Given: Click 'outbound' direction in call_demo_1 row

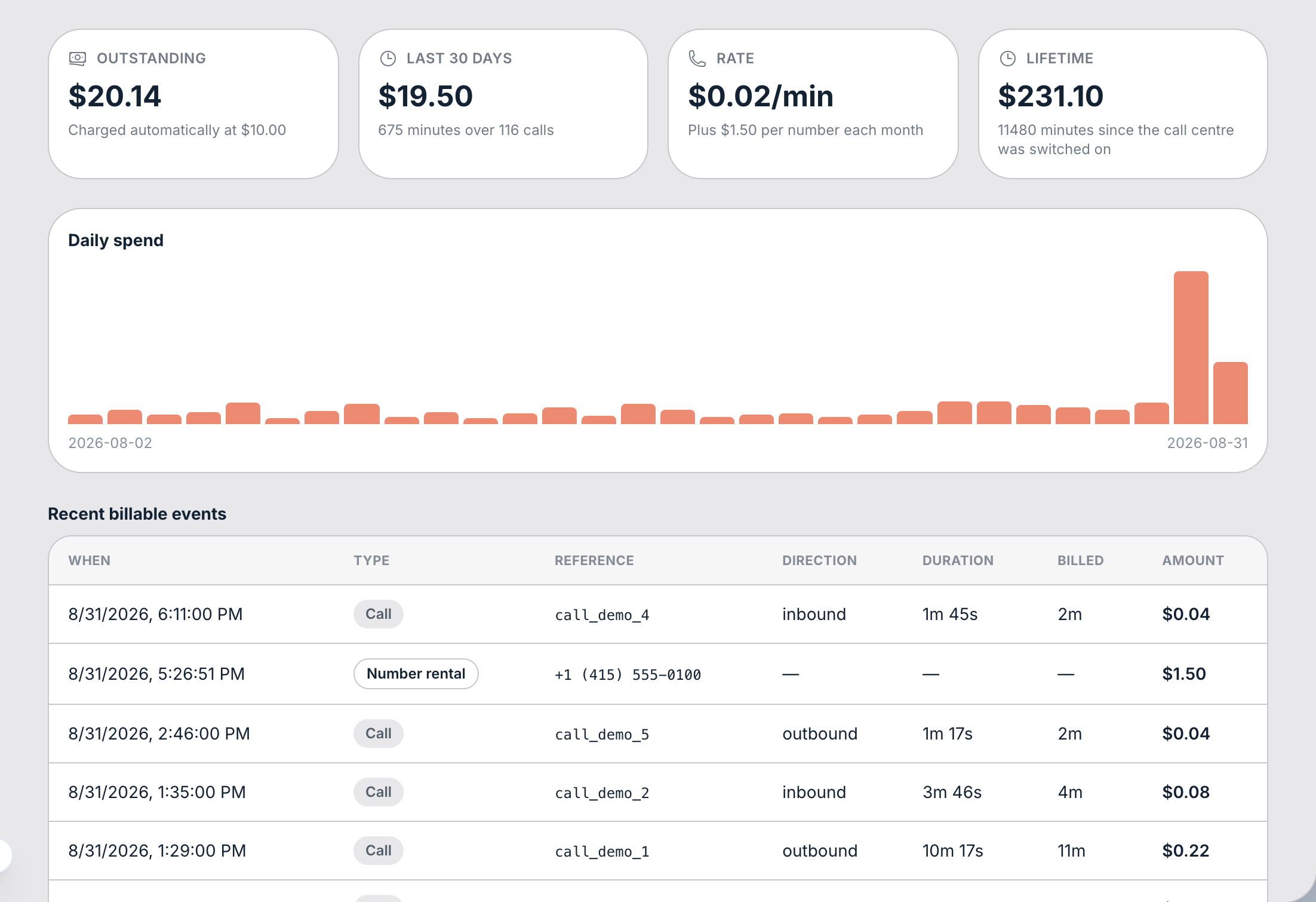Looking at the screenshot, I should pyautogui.click(x=820, y=851).
